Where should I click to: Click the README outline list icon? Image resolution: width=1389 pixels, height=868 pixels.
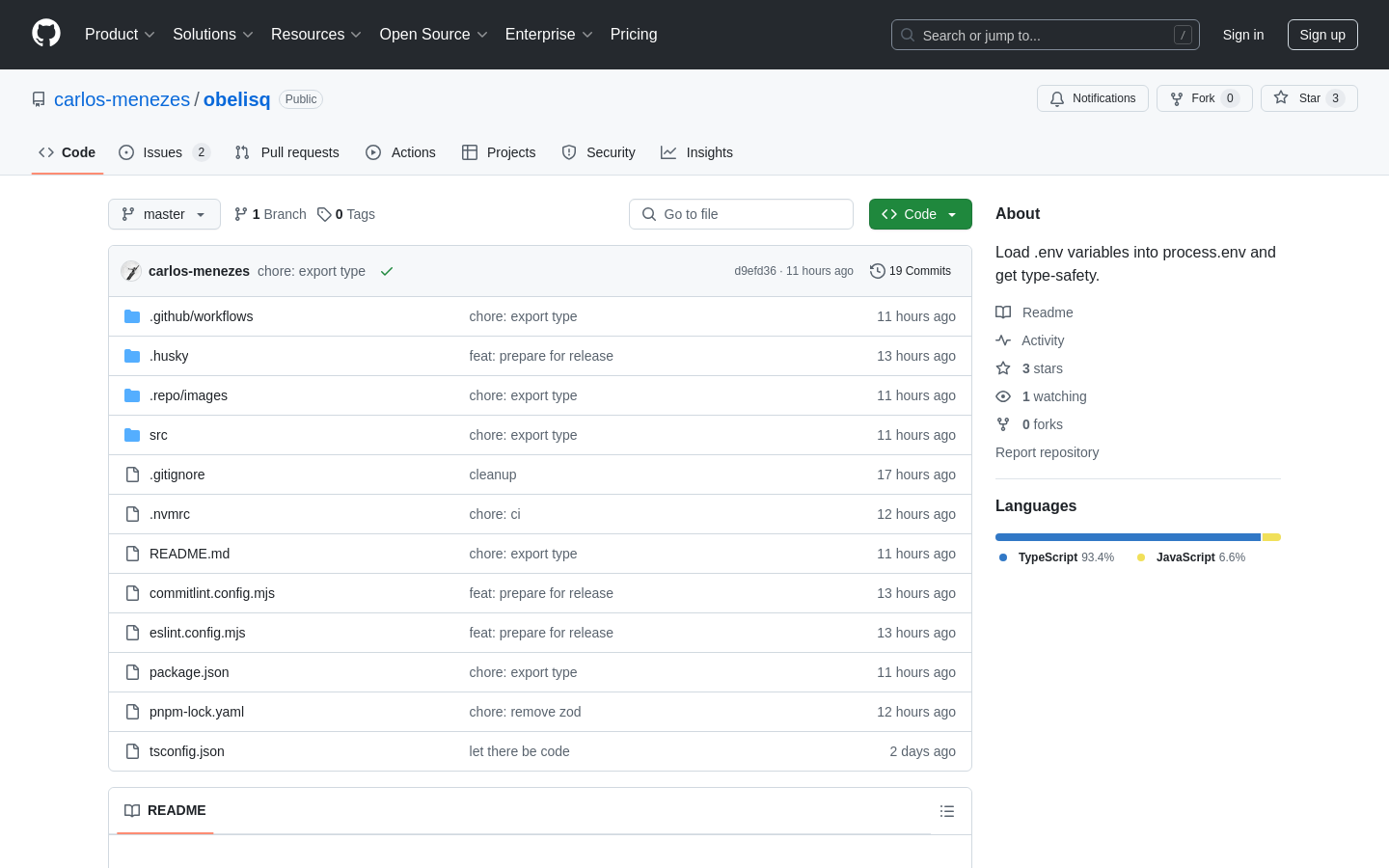coord(947,811)
